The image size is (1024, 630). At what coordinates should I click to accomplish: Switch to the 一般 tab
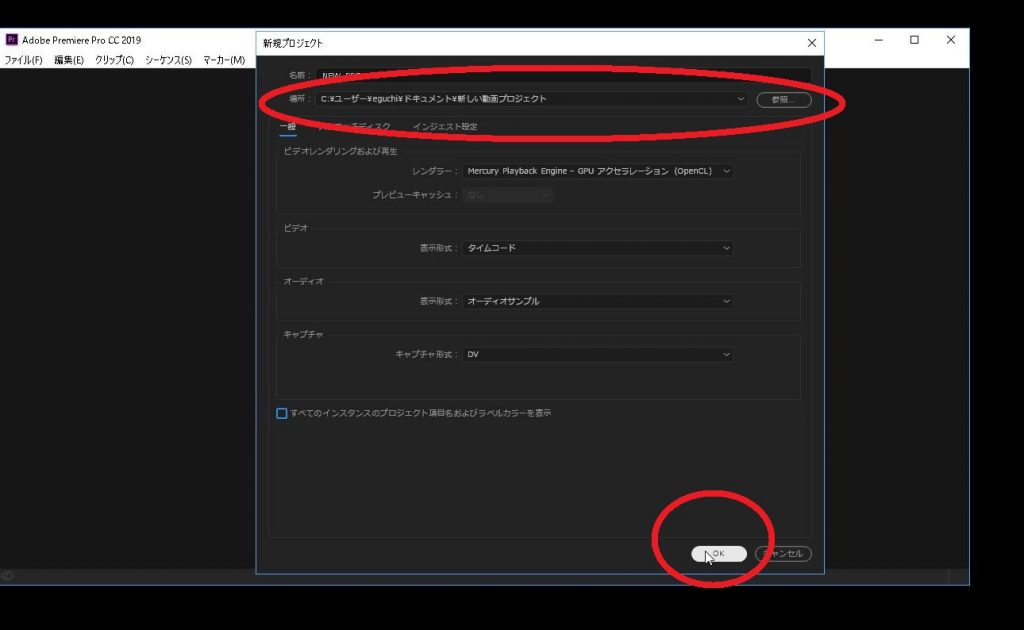[x=287, y=127]
